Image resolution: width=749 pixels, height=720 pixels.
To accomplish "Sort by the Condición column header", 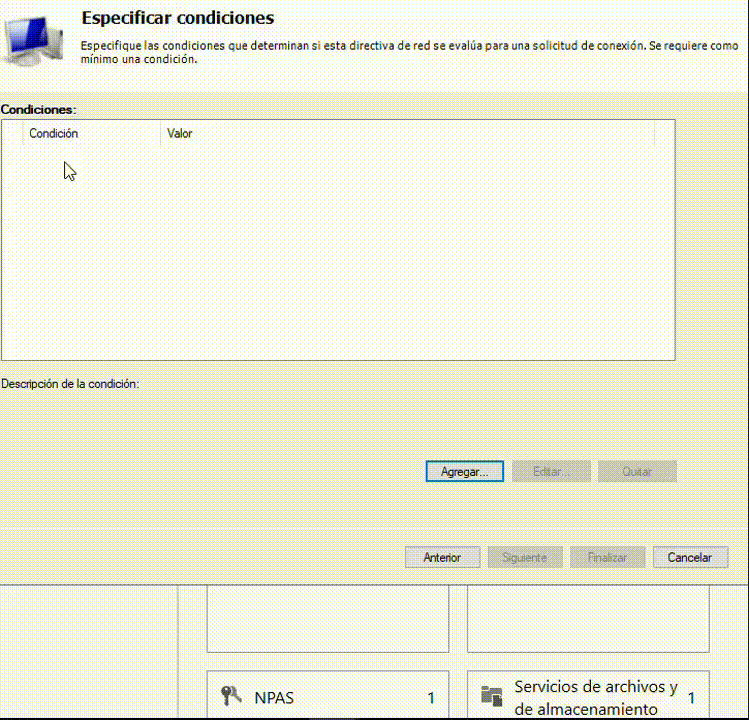I will [x=90, y=133].
